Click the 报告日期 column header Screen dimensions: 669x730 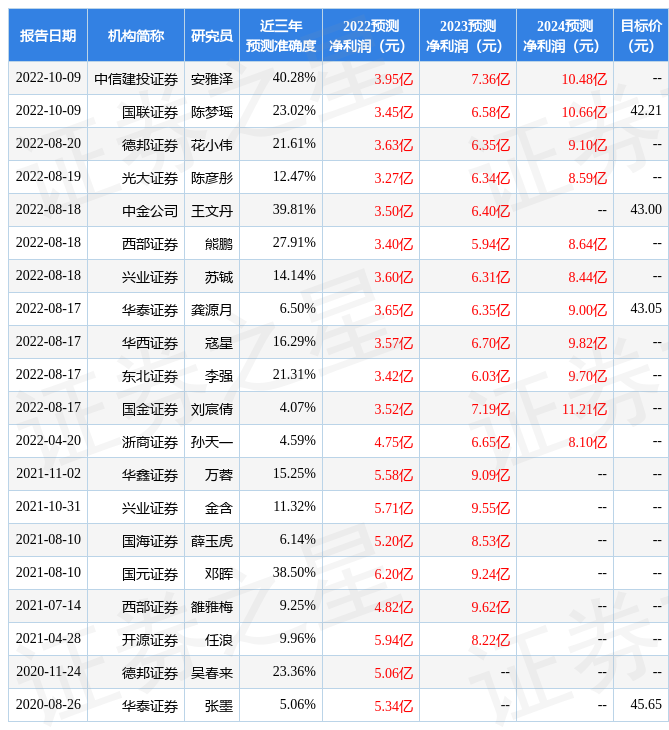point(47,35)
